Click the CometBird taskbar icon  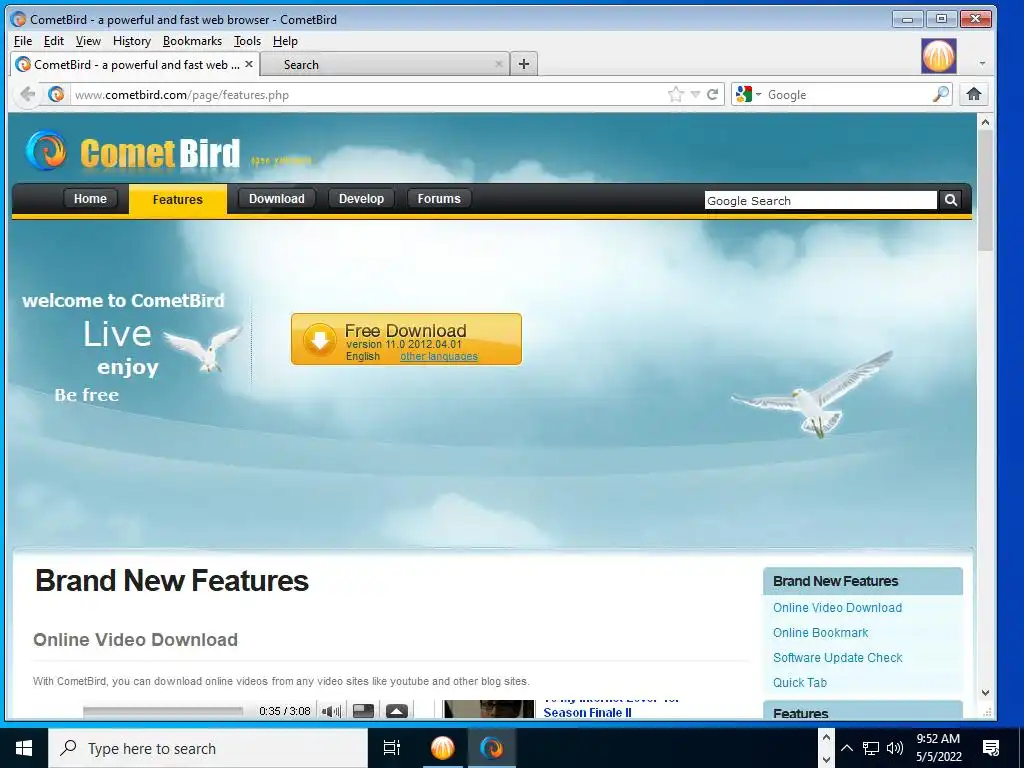pos(492,748)
